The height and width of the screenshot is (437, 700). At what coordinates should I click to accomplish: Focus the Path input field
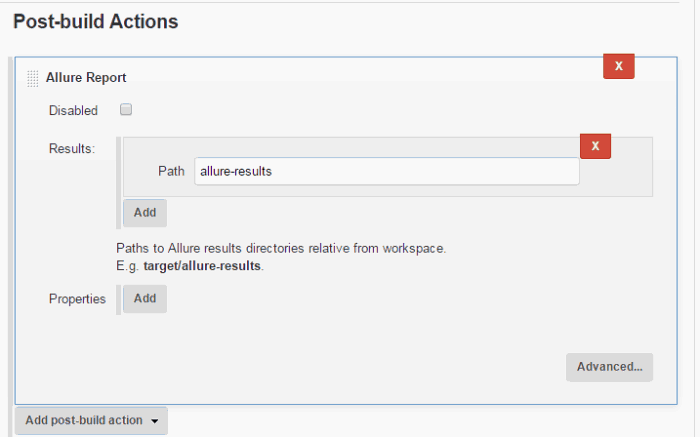(x=387, y=171)
